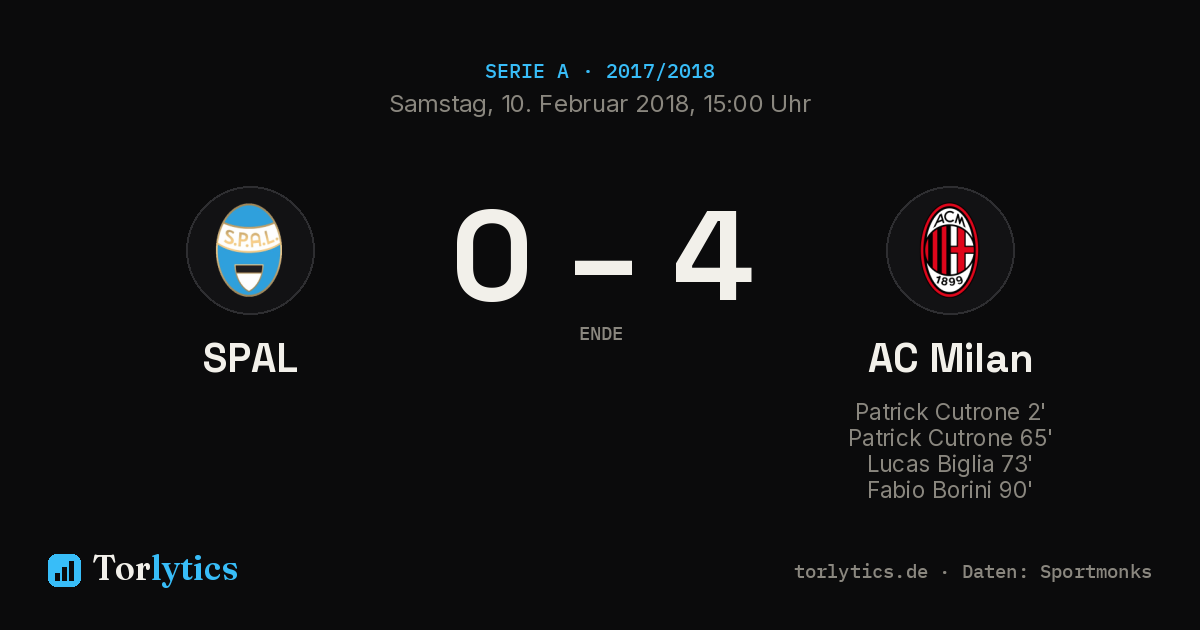Click the match date Samstag, 10. Februar 2018

[x=539, y=104]
